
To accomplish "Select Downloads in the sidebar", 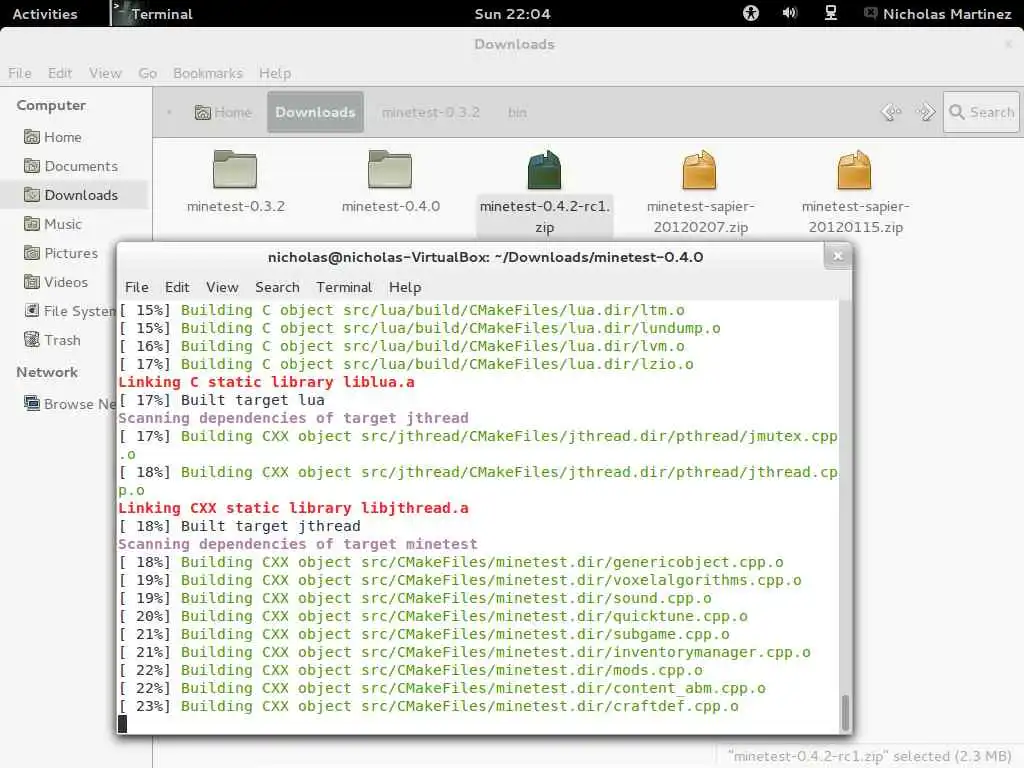I will click(x=75, y=195).
